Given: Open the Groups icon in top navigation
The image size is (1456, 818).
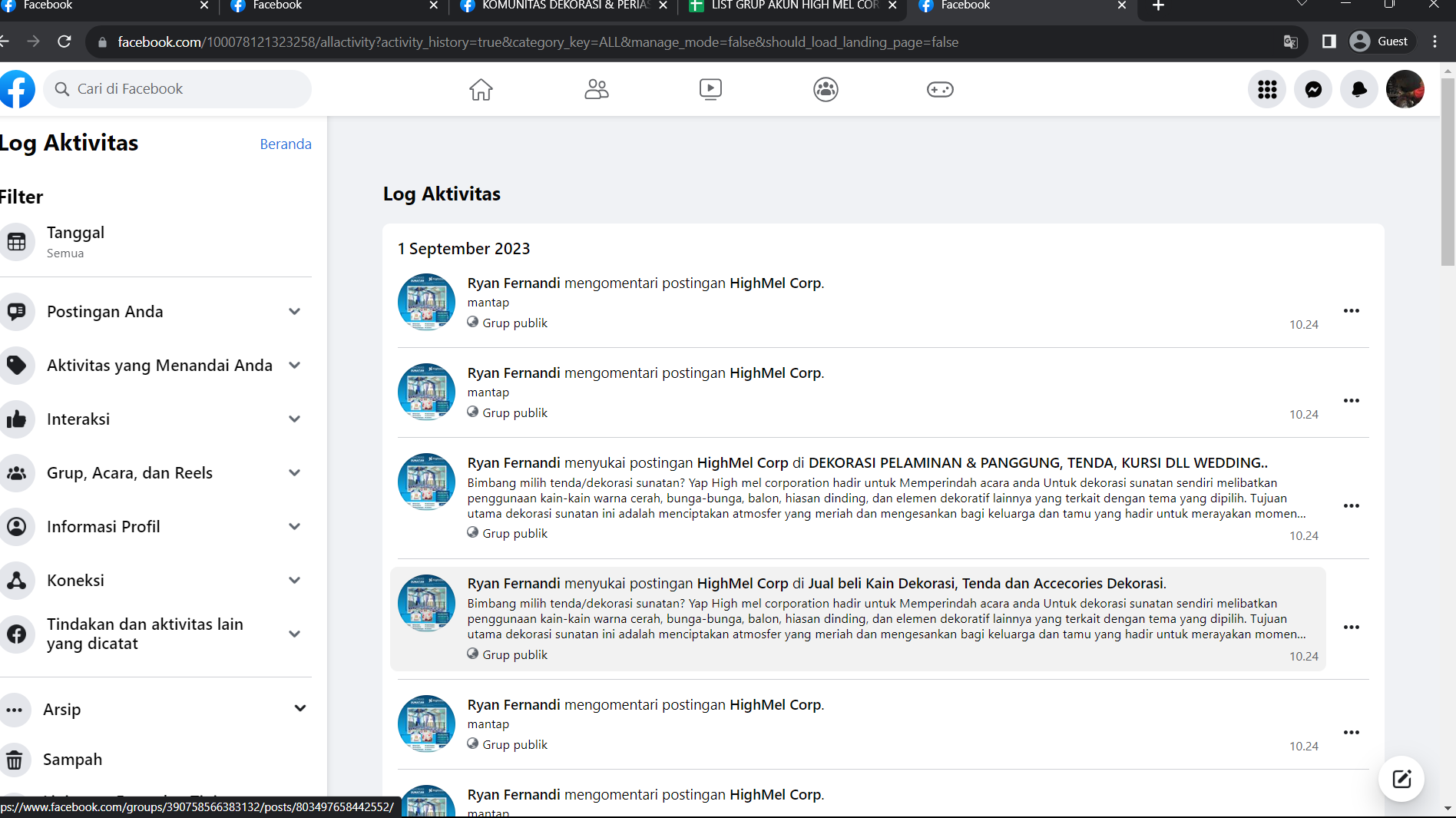Looking at the screenshot, I should [x=826, y=89].
